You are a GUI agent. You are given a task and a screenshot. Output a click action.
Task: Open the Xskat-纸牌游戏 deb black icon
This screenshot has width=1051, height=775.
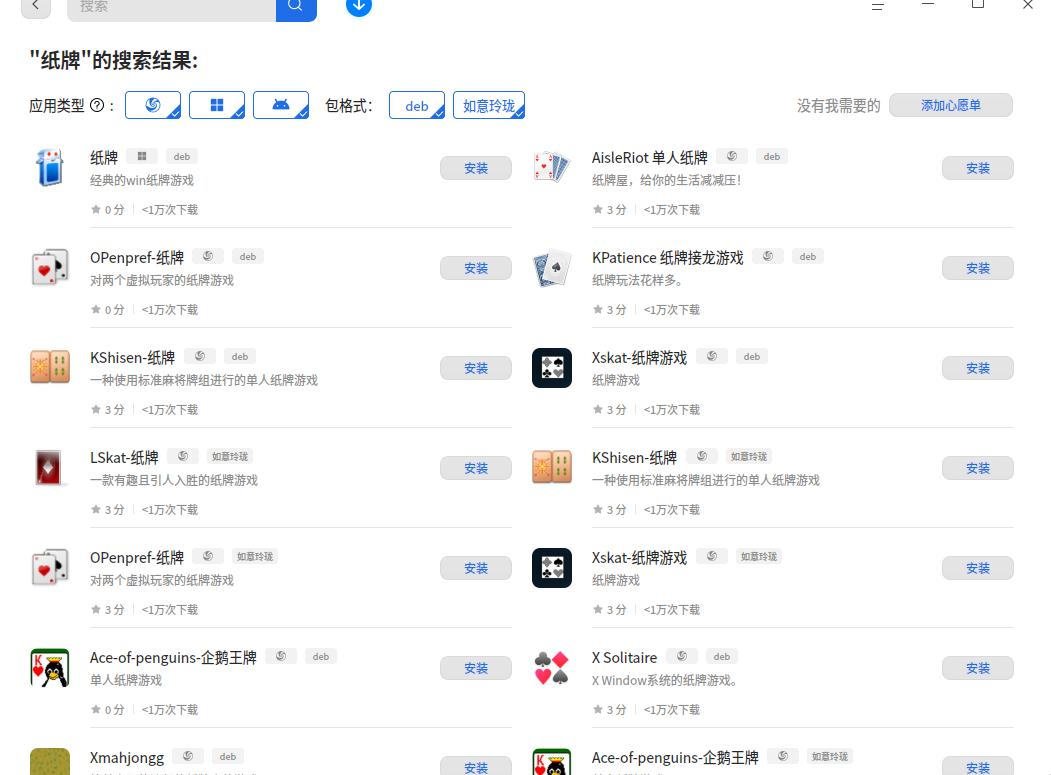pyautogui.click(x=552, y=367)
